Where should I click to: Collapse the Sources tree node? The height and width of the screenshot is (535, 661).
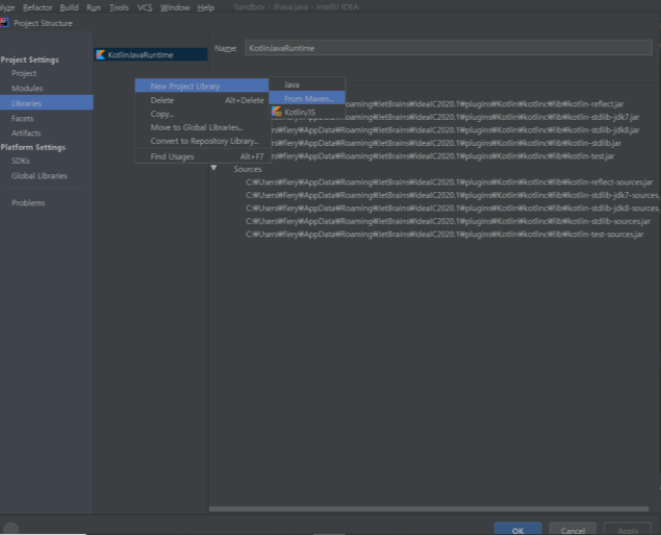(x=214, y=168)
